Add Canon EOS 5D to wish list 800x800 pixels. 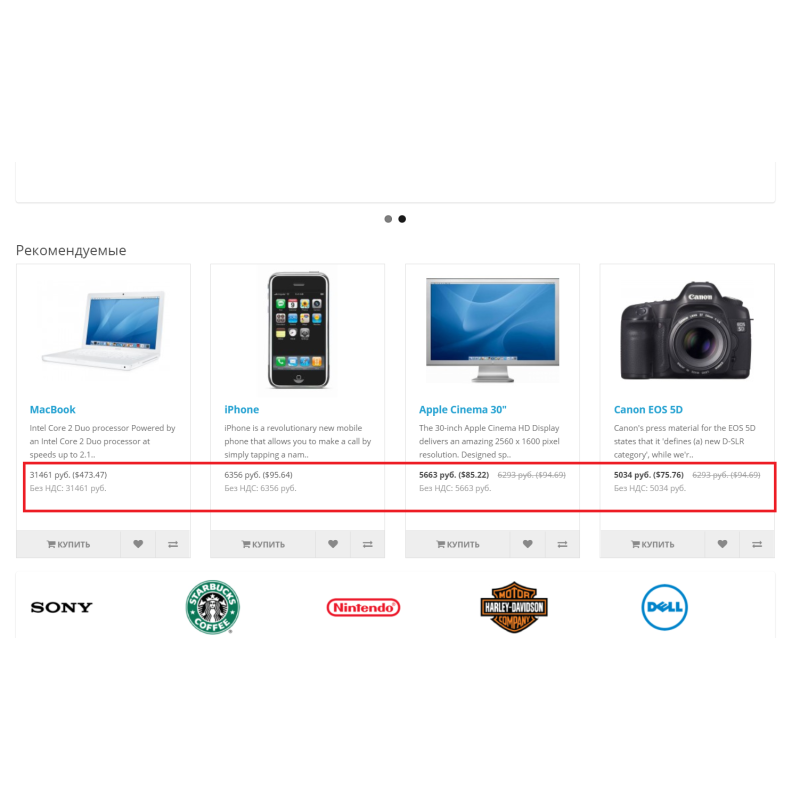(722, 544)
